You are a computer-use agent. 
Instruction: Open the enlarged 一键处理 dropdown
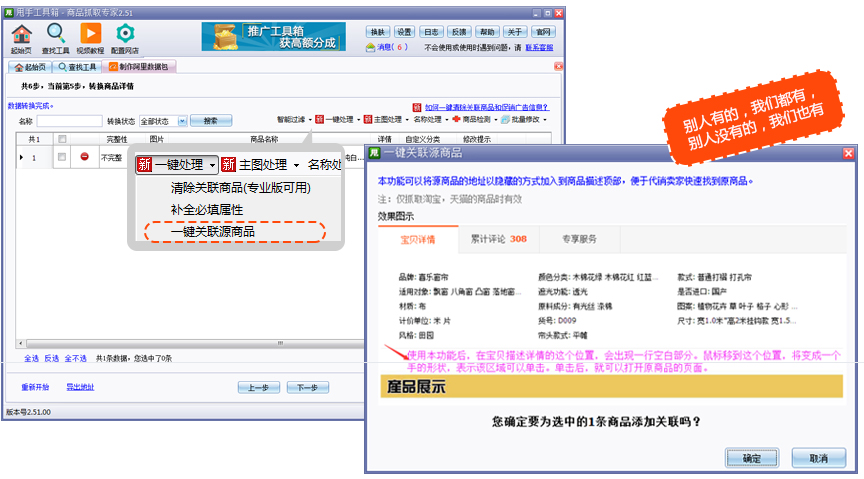(x=176, y=164)
